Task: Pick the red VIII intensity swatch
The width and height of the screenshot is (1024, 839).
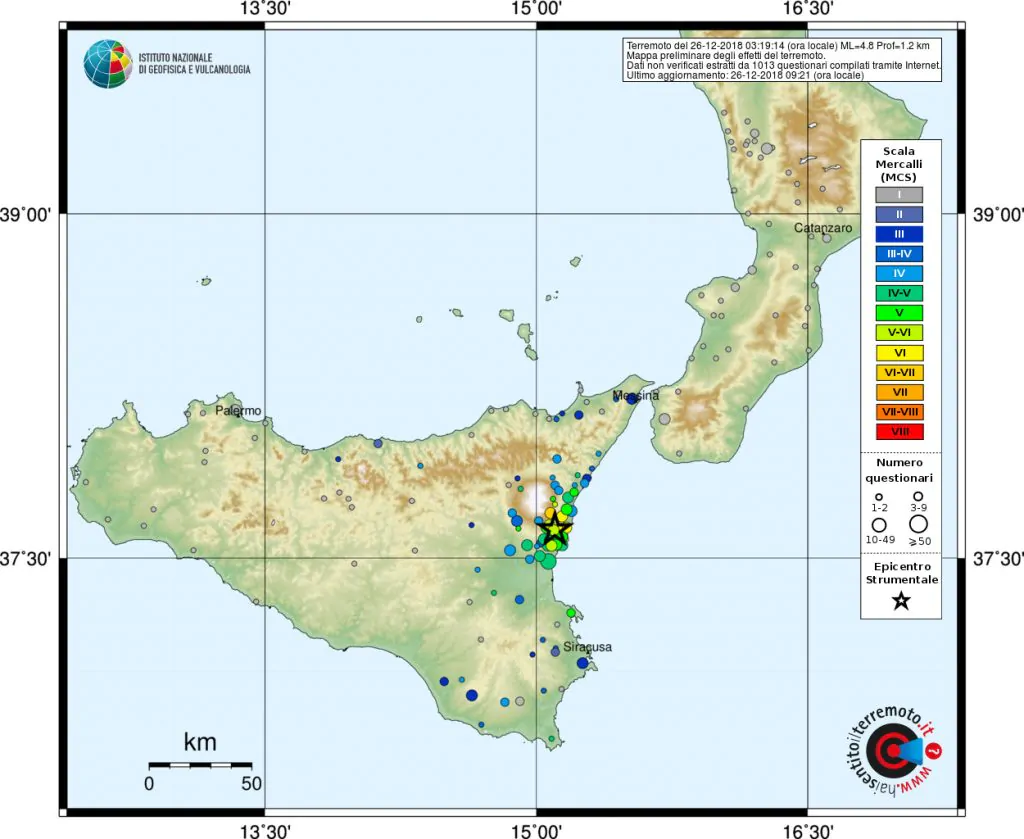Action: [x=901, y=431]
